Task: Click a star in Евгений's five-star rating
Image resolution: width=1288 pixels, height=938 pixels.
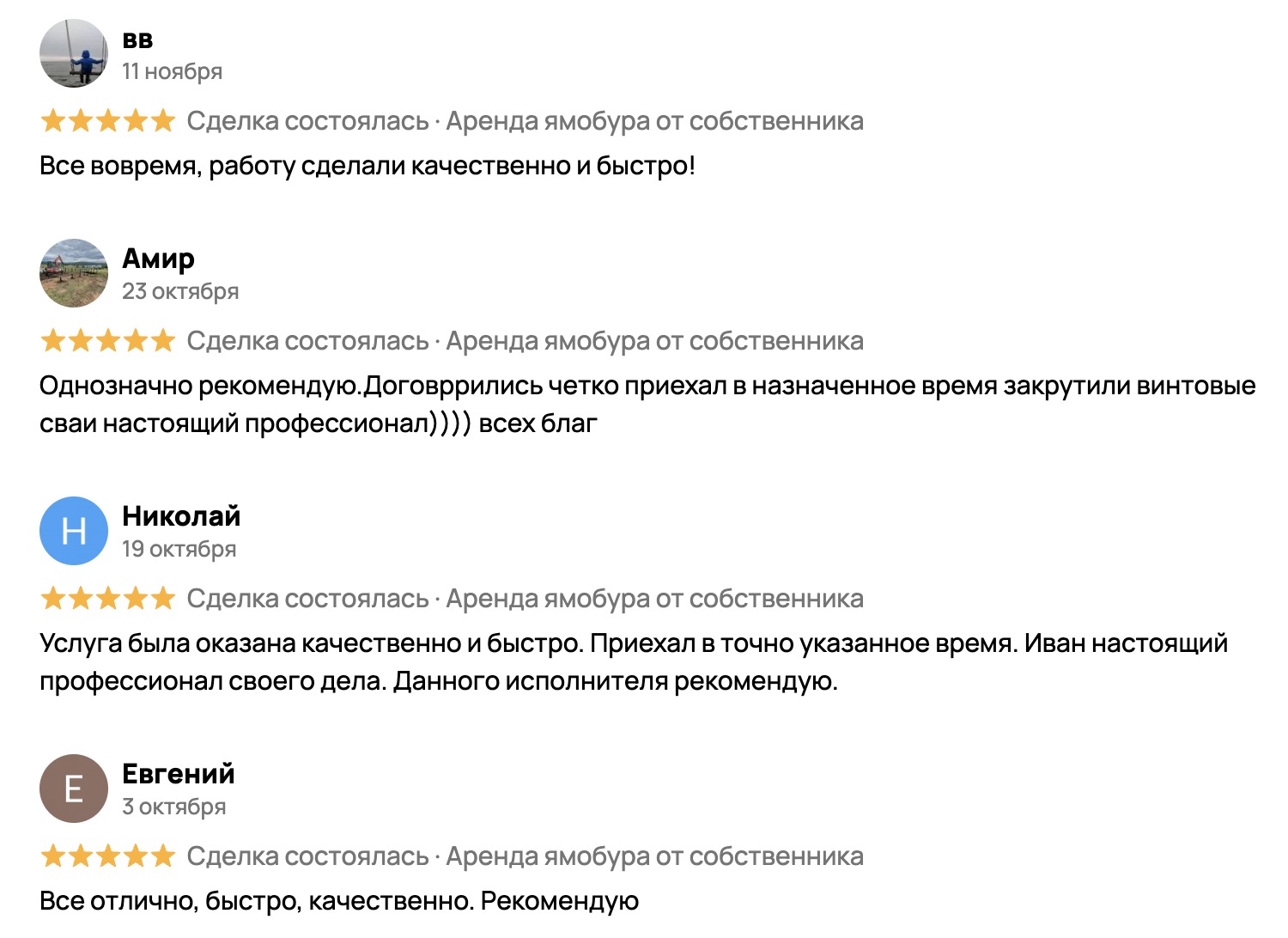Action: [109, 856]
